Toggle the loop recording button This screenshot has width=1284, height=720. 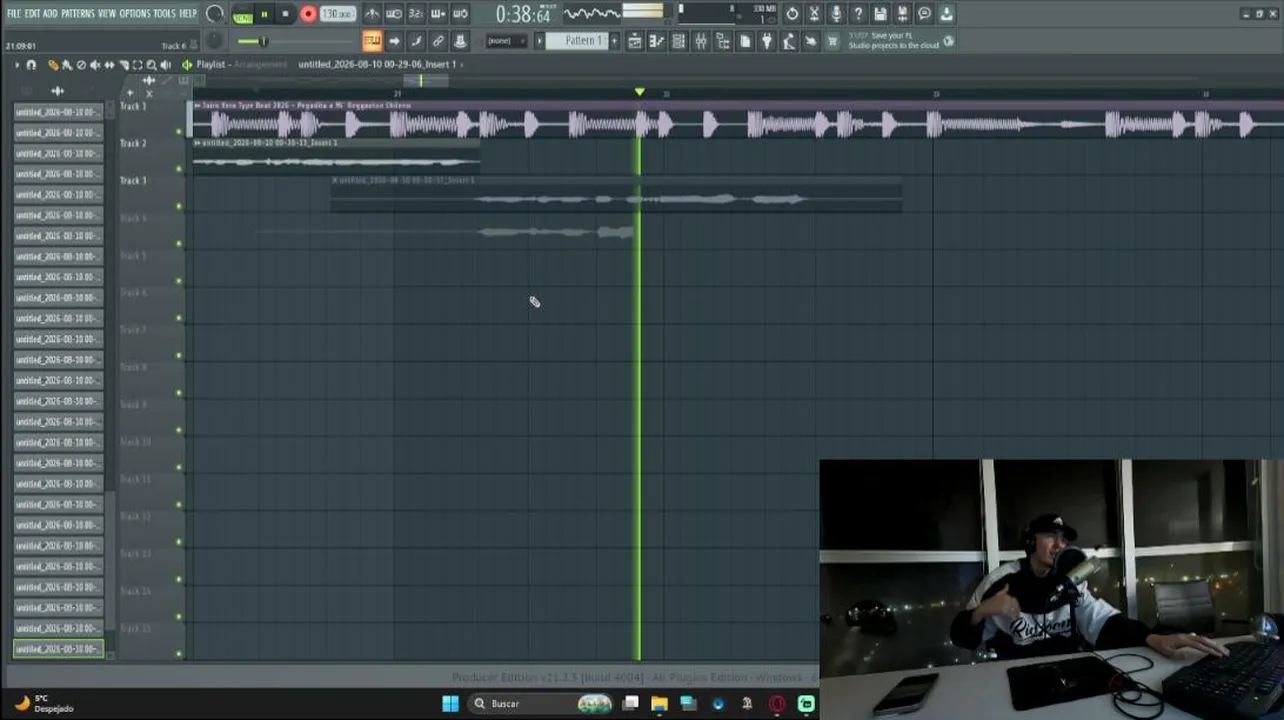[460, 14]
